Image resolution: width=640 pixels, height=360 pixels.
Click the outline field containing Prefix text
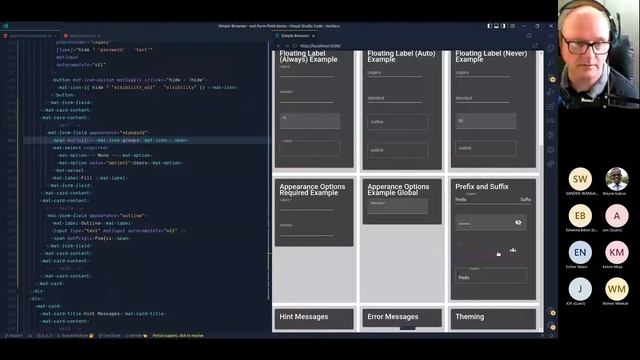(x=491, y=276)
